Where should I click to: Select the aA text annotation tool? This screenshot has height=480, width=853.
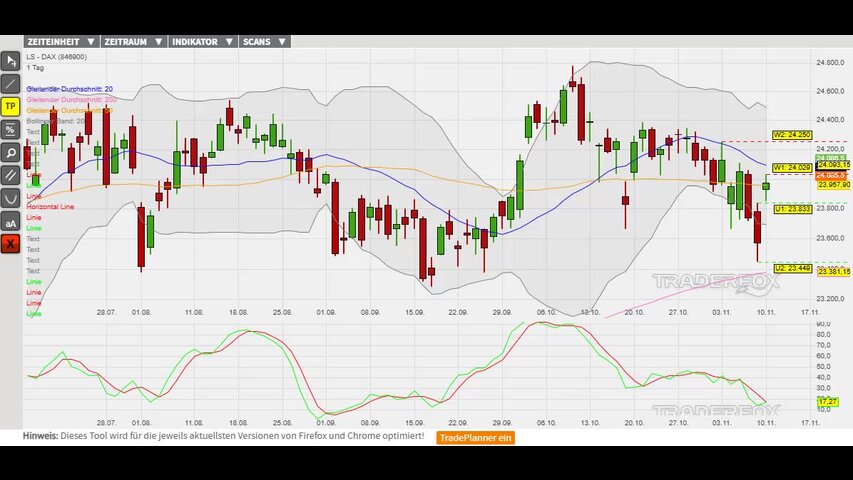(10, 221)
